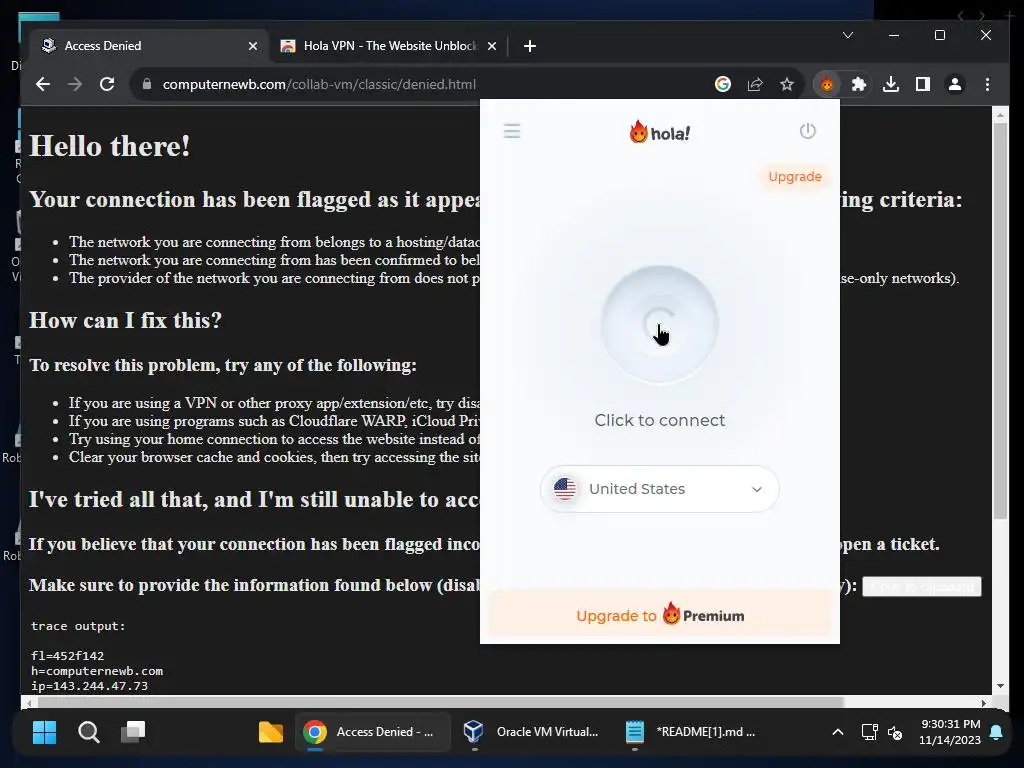1024x768 pixels.
Task: Click the round connect button
Action: tap(660, 324)
